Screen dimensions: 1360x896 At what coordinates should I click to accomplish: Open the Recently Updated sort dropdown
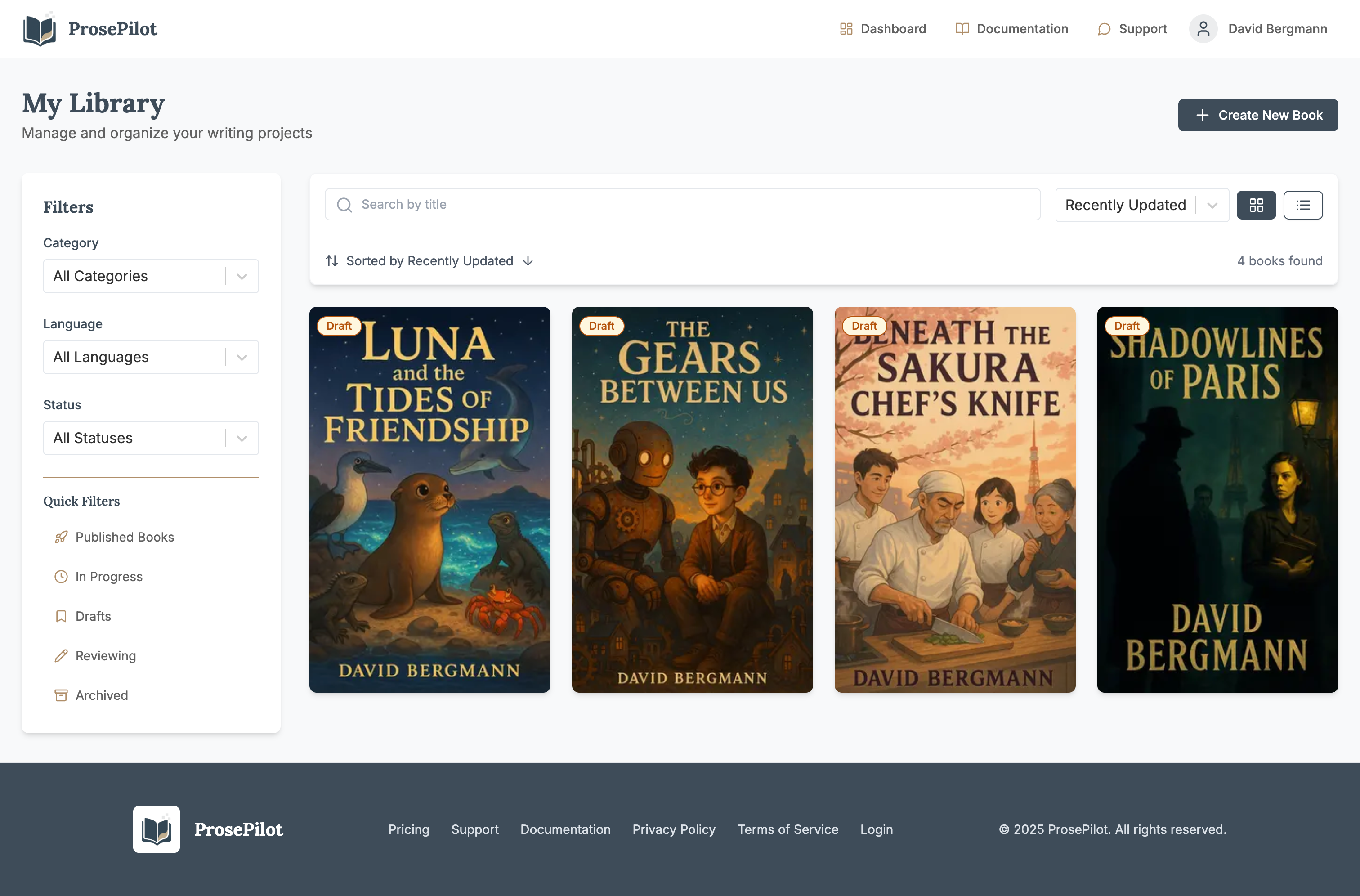pos(1141,205)
